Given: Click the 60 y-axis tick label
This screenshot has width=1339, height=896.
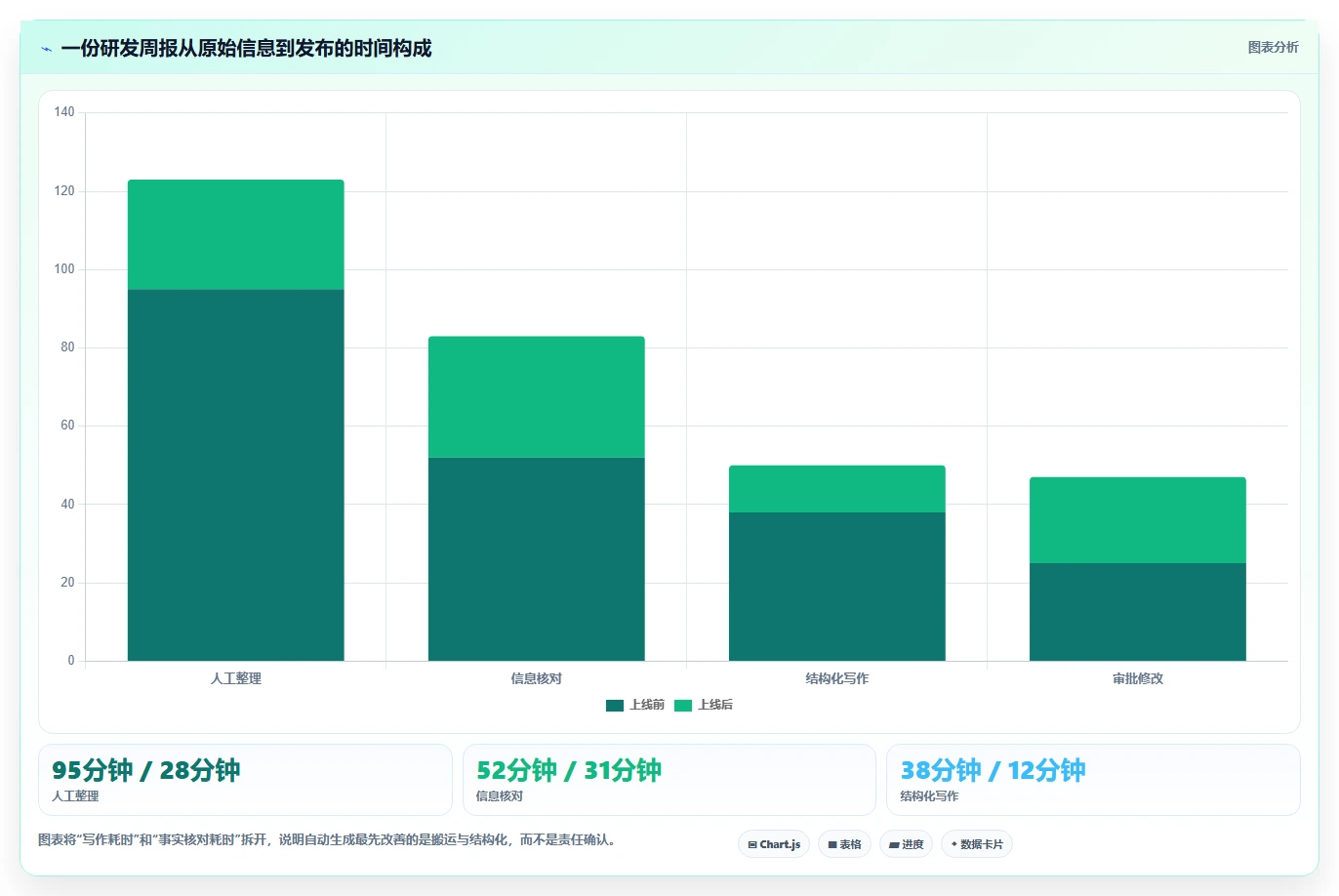Looking at the screenshot, I should pyautogui.click(x=67, y=426).
